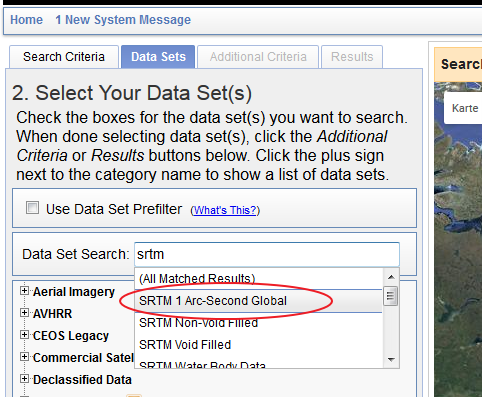Open the Additional Criteria tab
Screen dimensions: 482x397
(x=258, y=57)
